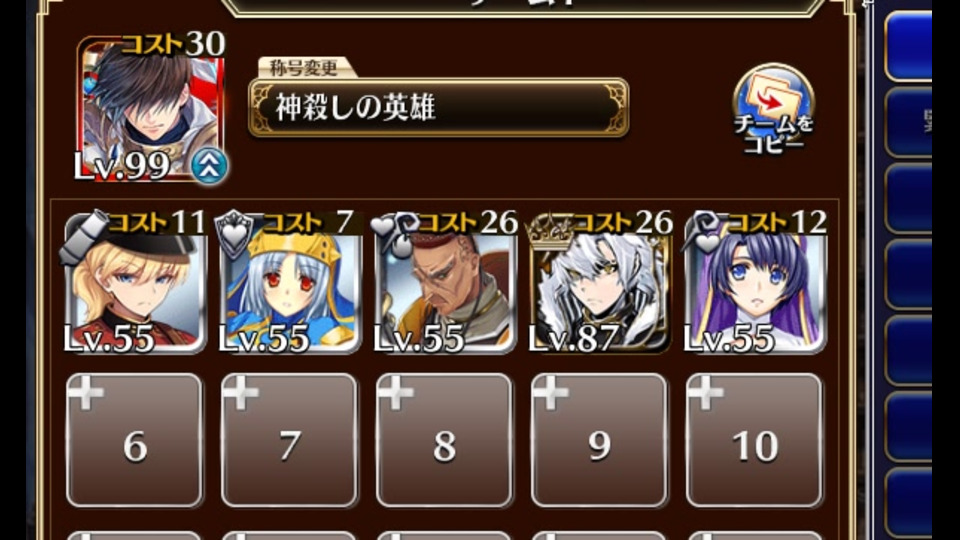The width and height of the screenshot is (960, 540).
Task: Select blonde officer character with cost 11
Action: point(135,284)
